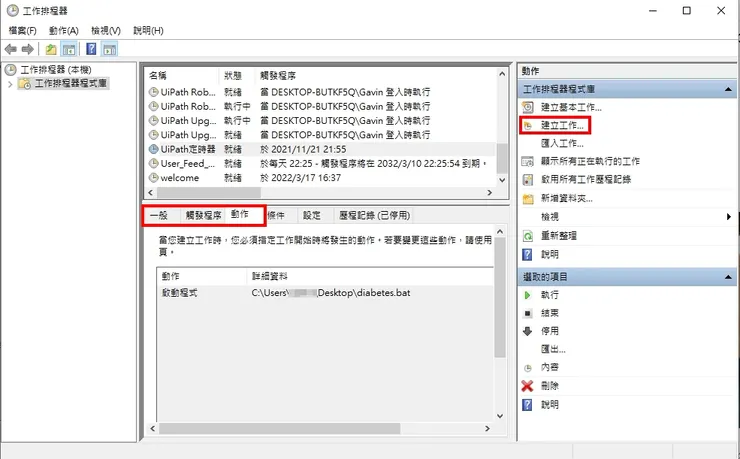Click 啟用所有工作歷程記錄 icon
The height and width of the screenshot is (459, 740).
[528, 180]
